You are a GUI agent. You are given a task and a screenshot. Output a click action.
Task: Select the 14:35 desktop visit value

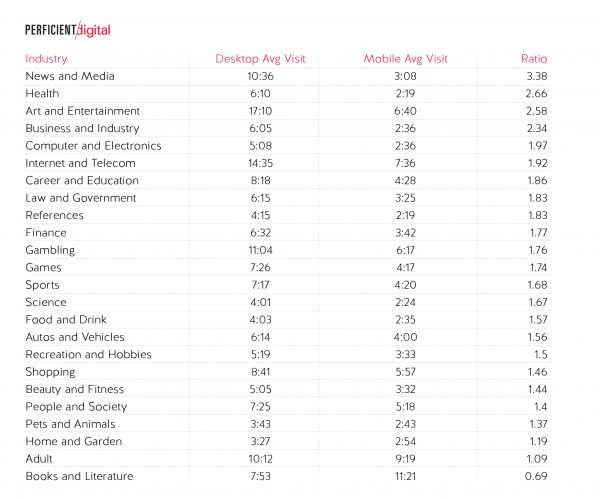[260, 163]
